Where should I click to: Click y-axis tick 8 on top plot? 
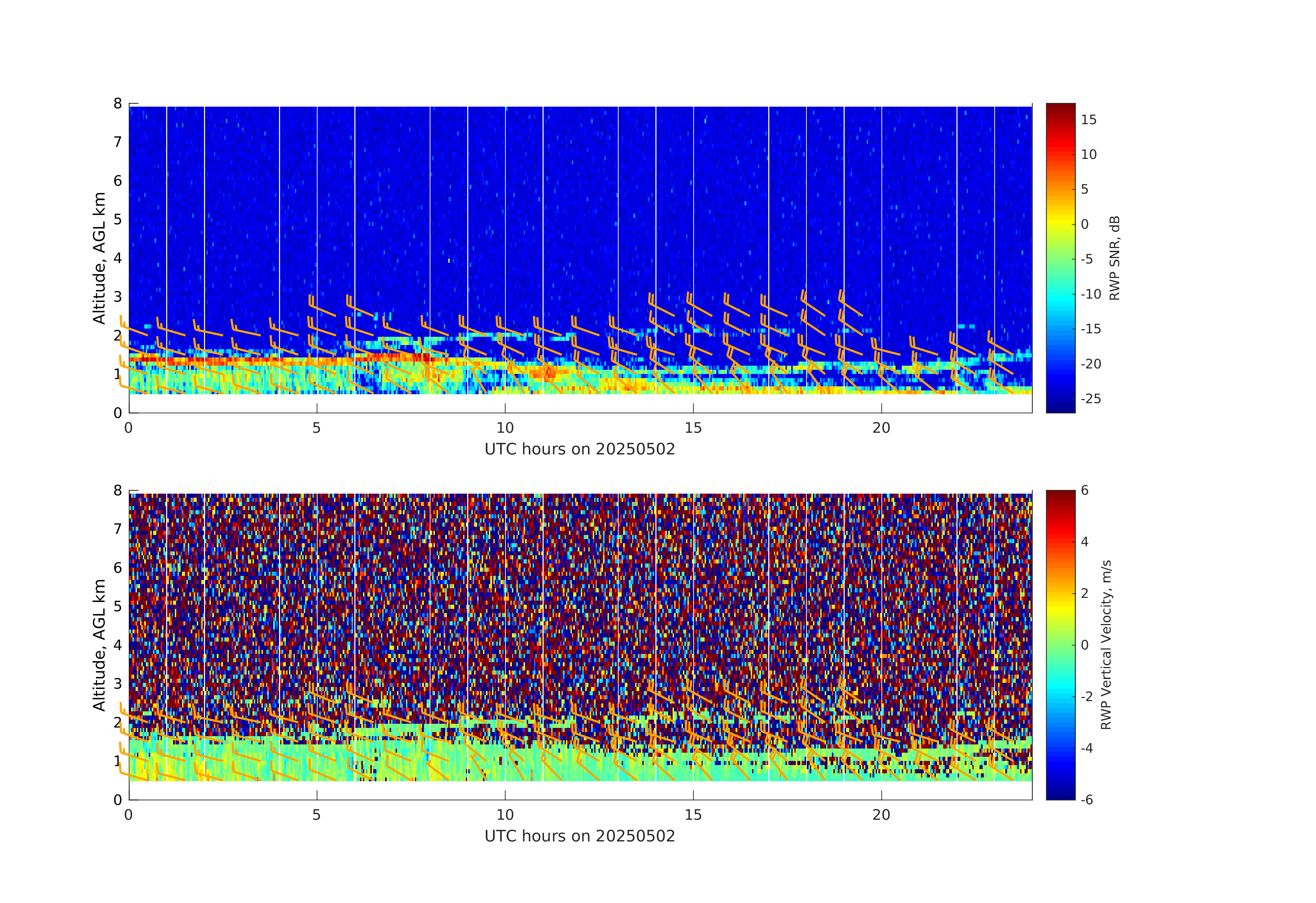118,104
